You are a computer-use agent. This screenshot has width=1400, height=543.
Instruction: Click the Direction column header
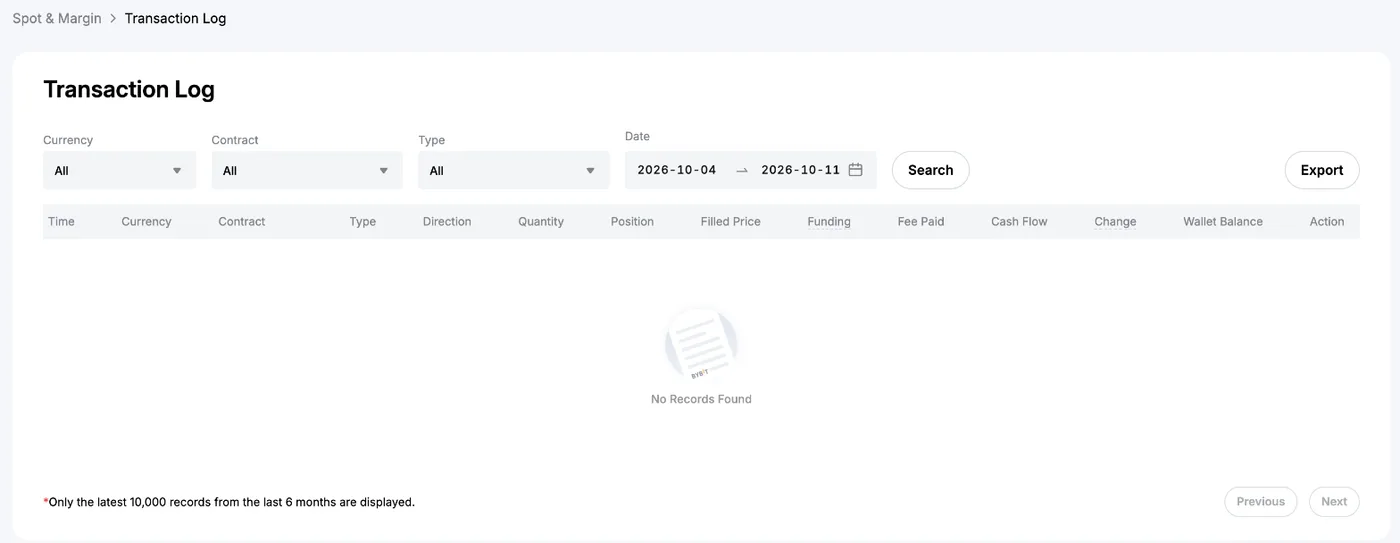tap(447, 222)
